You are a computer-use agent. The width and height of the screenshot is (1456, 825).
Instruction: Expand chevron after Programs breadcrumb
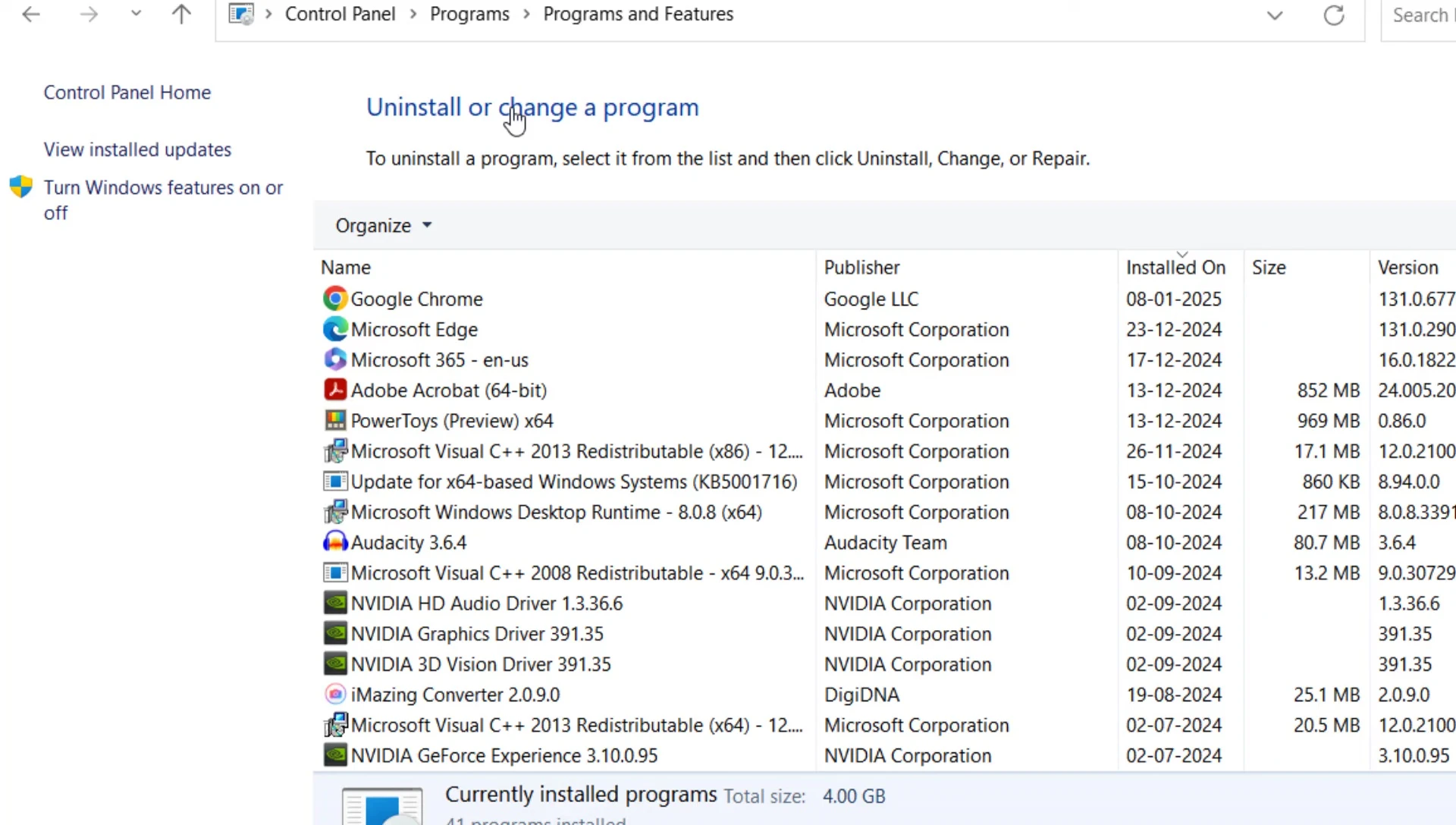526,14
